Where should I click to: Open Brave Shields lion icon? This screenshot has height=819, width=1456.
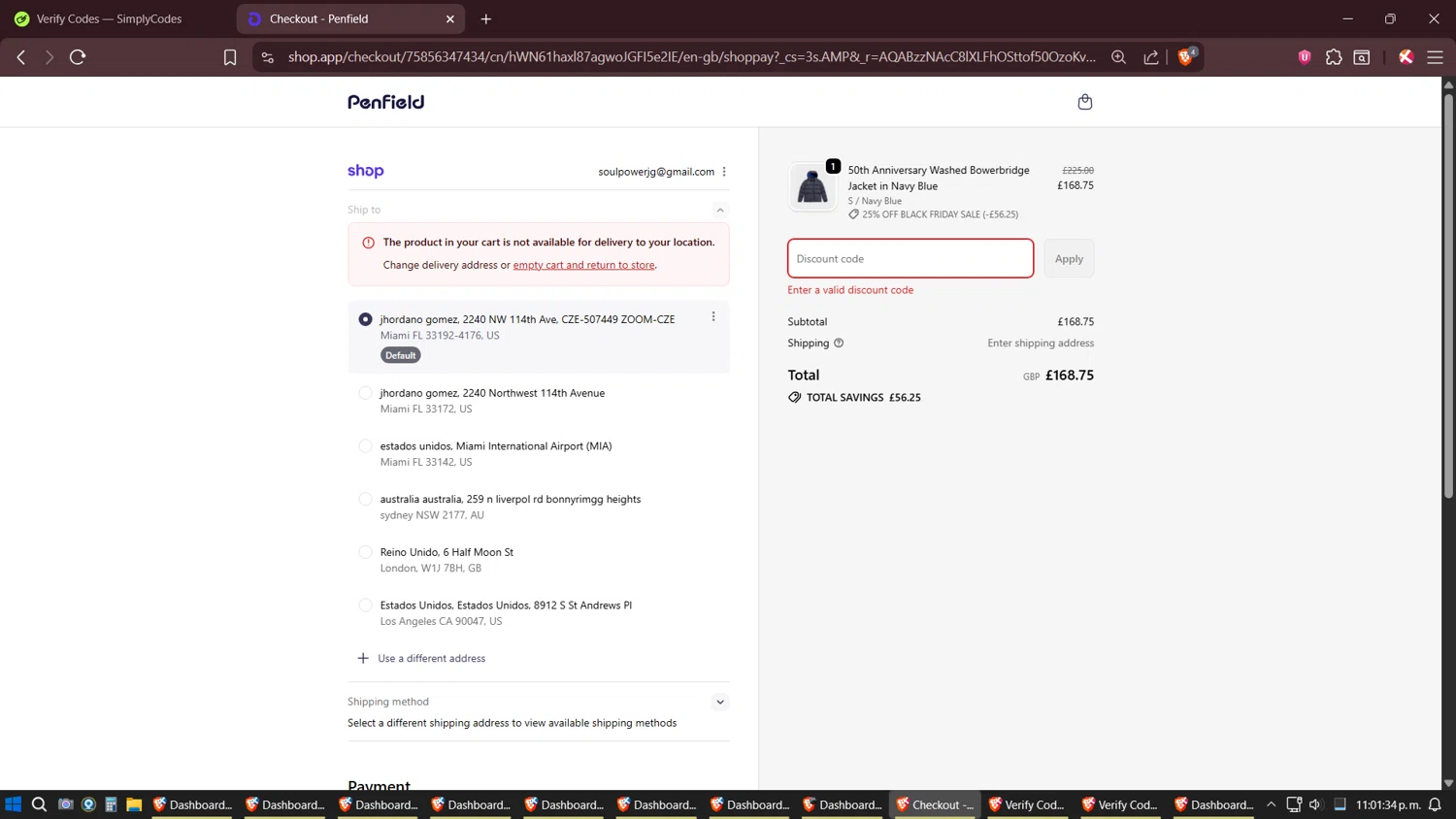1186,56
